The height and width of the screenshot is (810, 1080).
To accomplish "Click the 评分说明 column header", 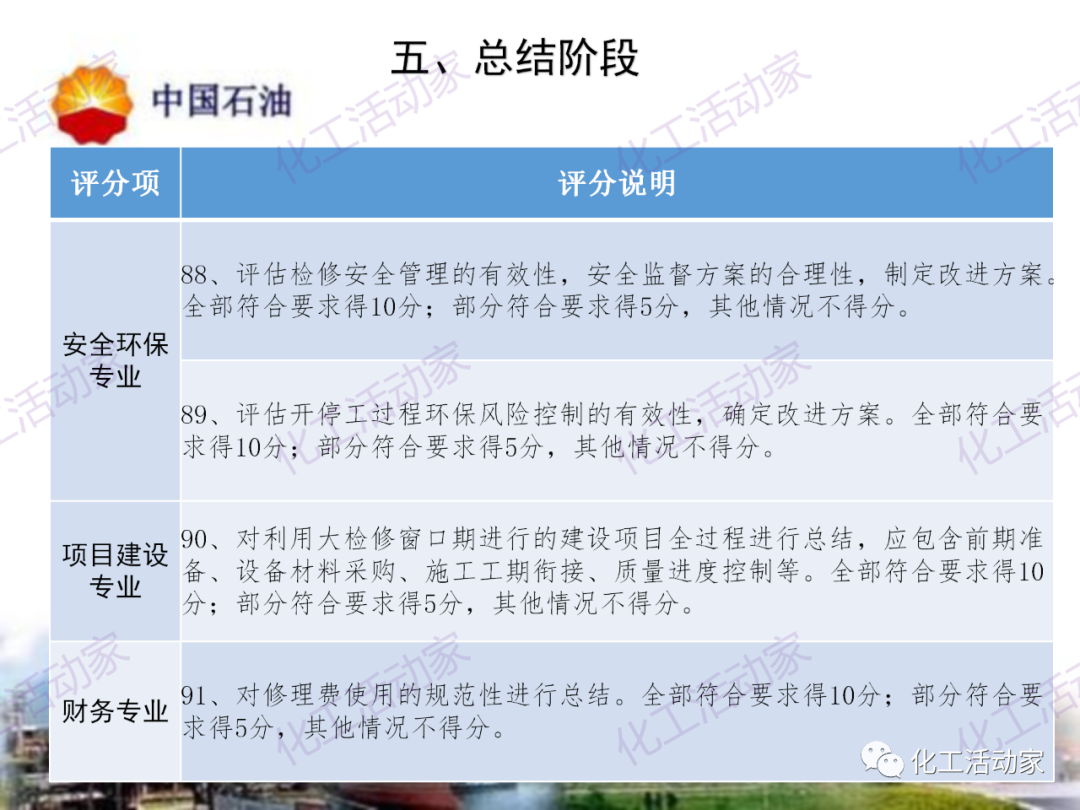I will [616, 183].
